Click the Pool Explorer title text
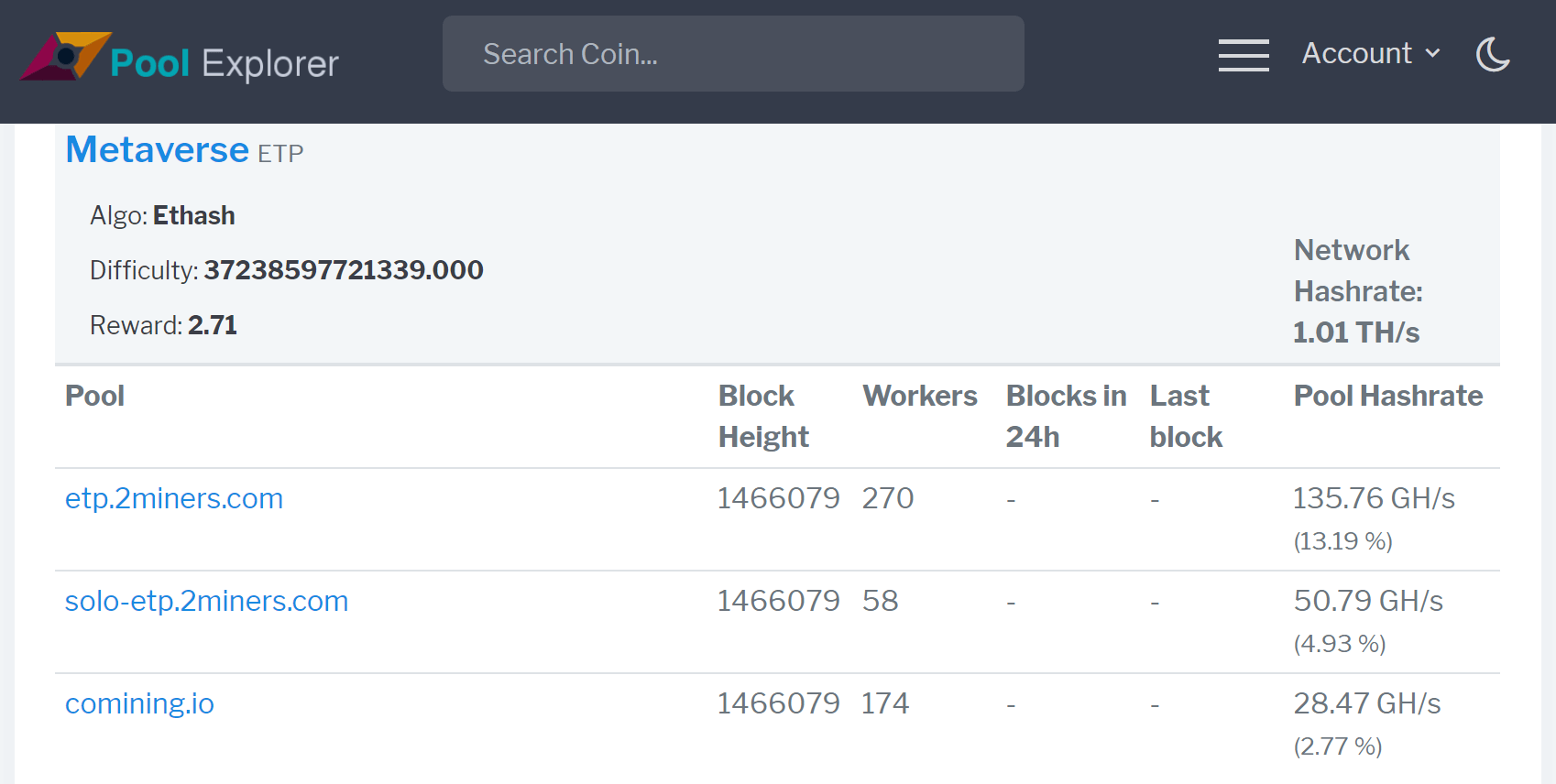Screen dimensions: 1556x784 coord(225,63)
